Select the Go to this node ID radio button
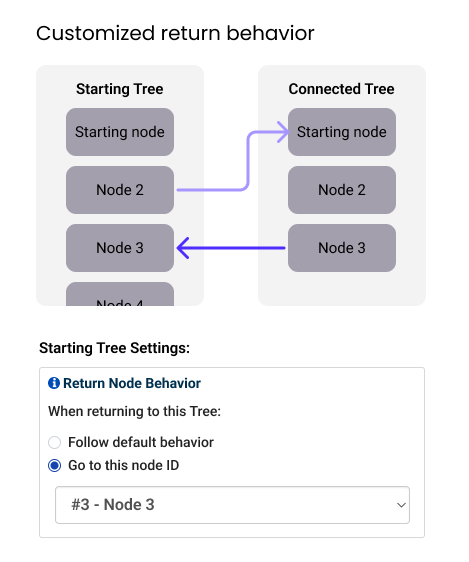469x562 pixels. [x=54, y=466]
